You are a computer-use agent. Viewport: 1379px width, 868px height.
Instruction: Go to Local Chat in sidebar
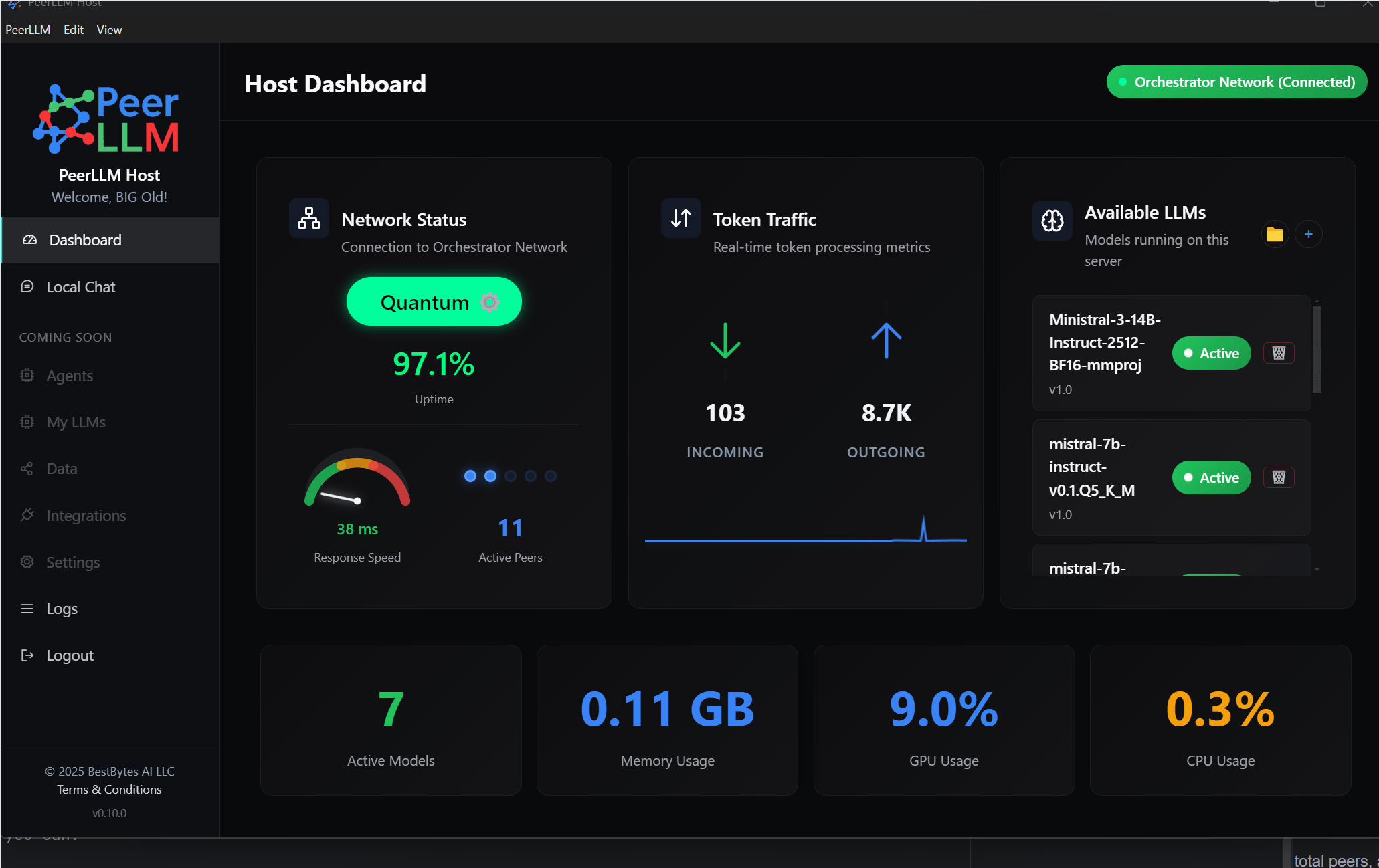tap(80, 287)
